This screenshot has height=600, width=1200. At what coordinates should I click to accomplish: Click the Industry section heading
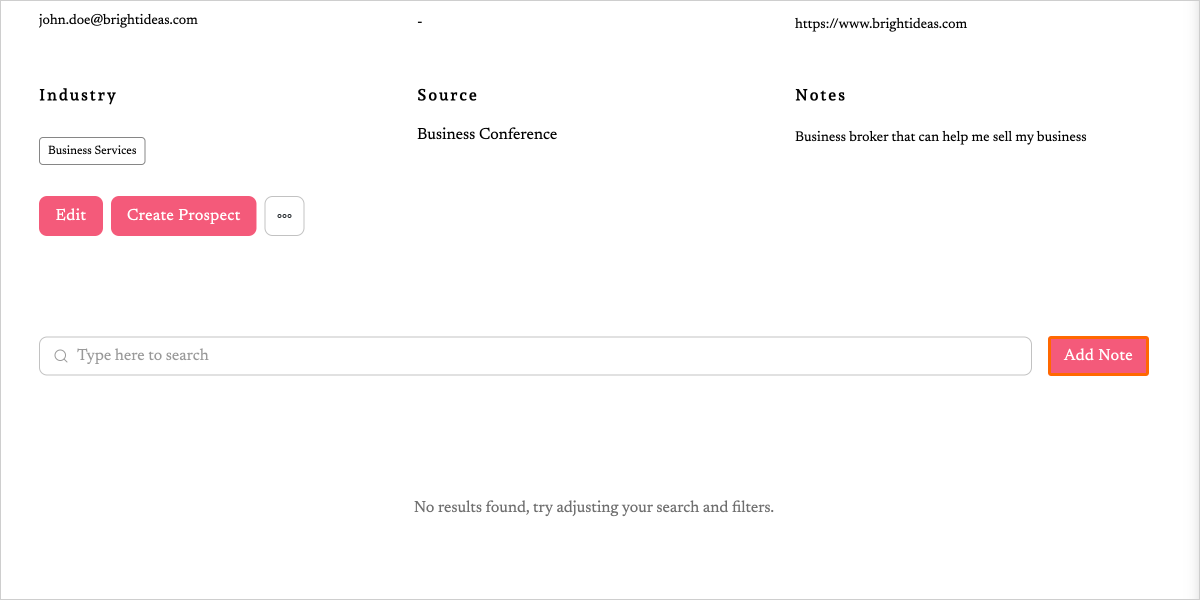pos(78,95)
